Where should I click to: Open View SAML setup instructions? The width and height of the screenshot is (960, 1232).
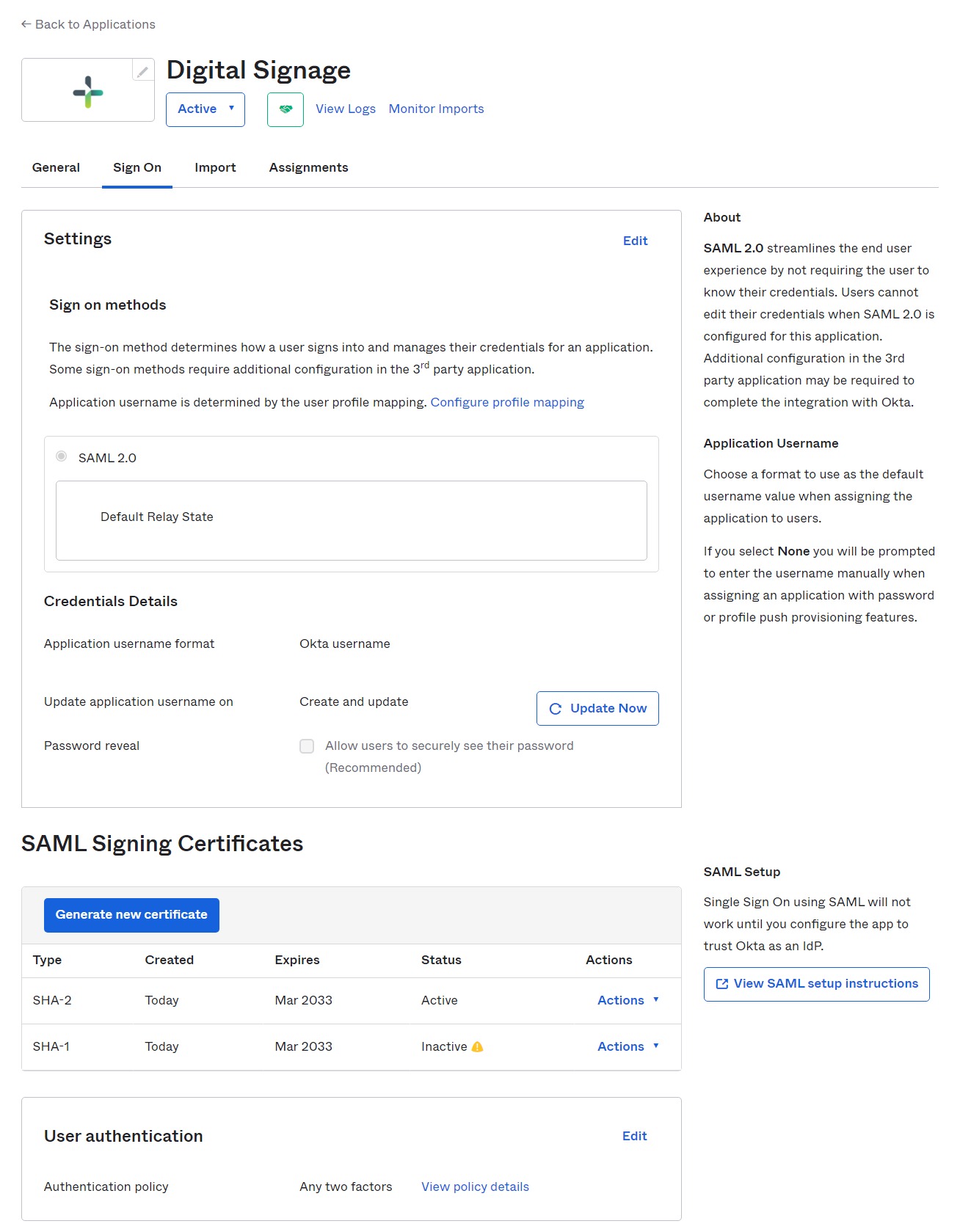[x=816, y=984]
